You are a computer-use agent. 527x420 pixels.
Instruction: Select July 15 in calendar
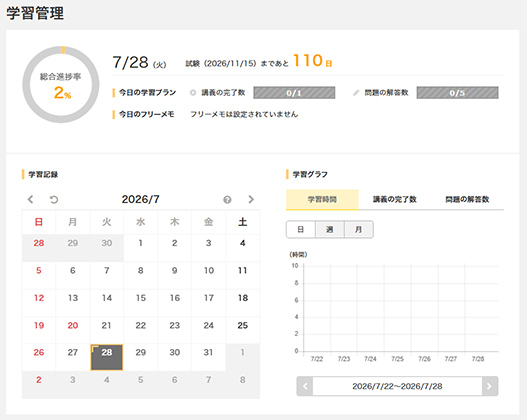[141, 303]
